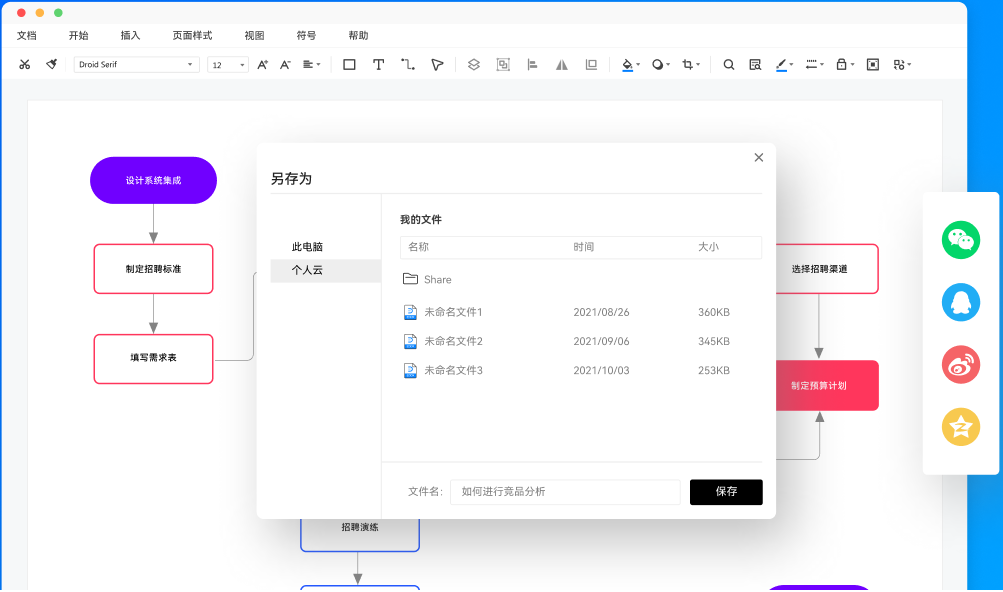Select the Format Painter icon
The height and width of the screenshot is (592, 1003).
[x=51, y=63]
